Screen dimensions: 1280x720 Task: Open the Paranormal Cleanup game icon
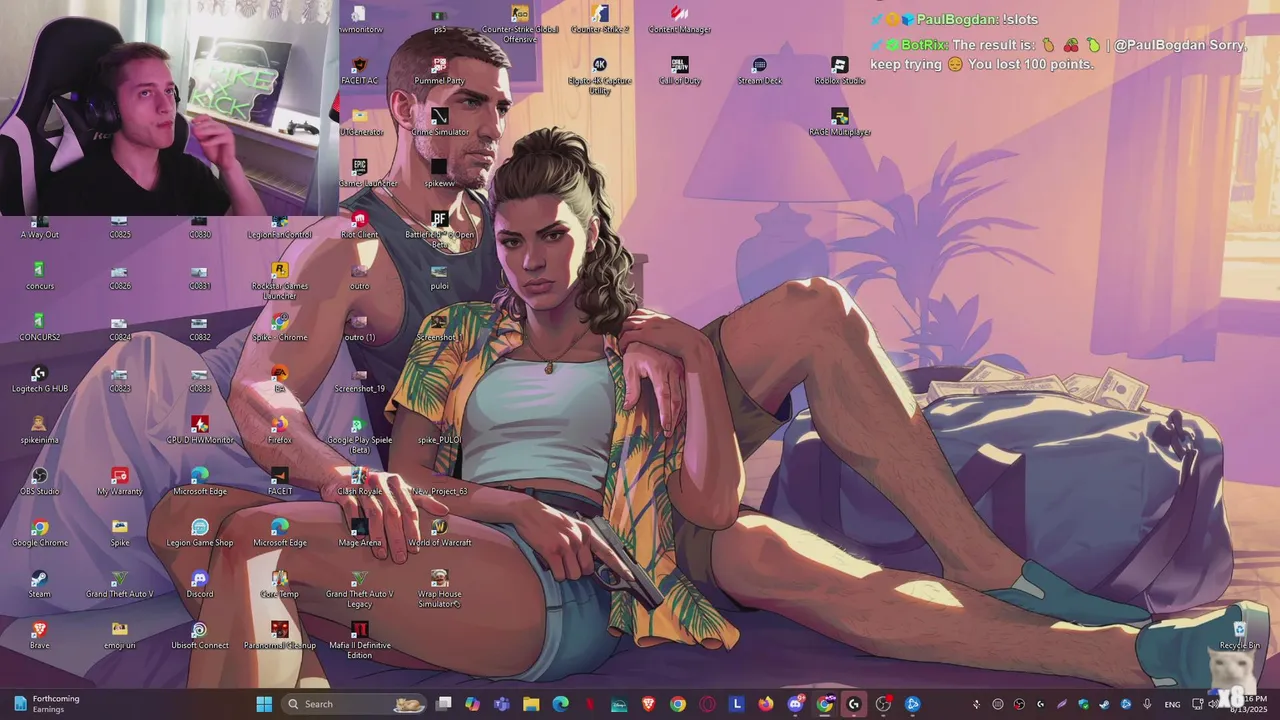tap(280, 635)
